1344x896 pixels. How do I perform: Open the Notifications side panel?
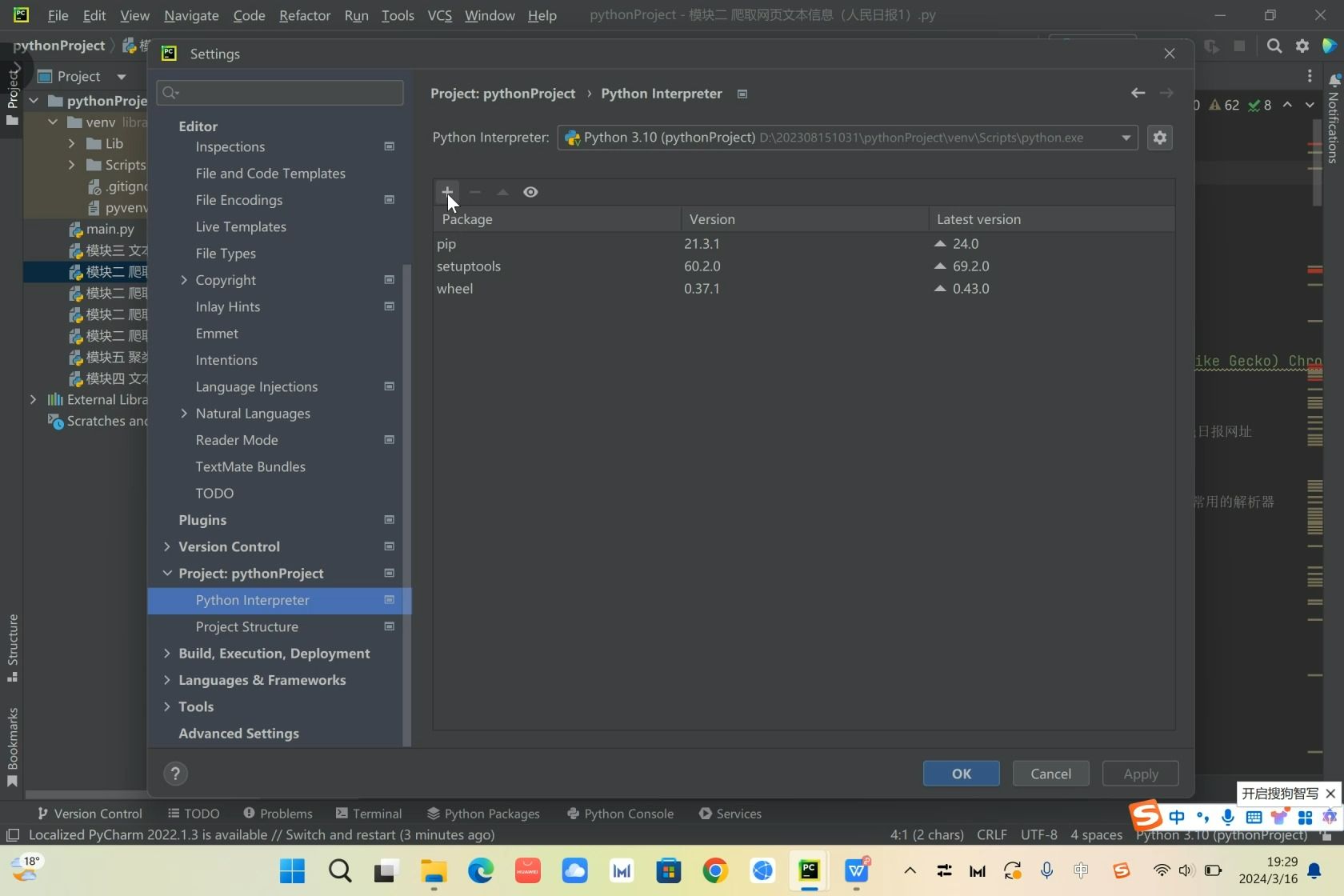[x=1333, y=120]
